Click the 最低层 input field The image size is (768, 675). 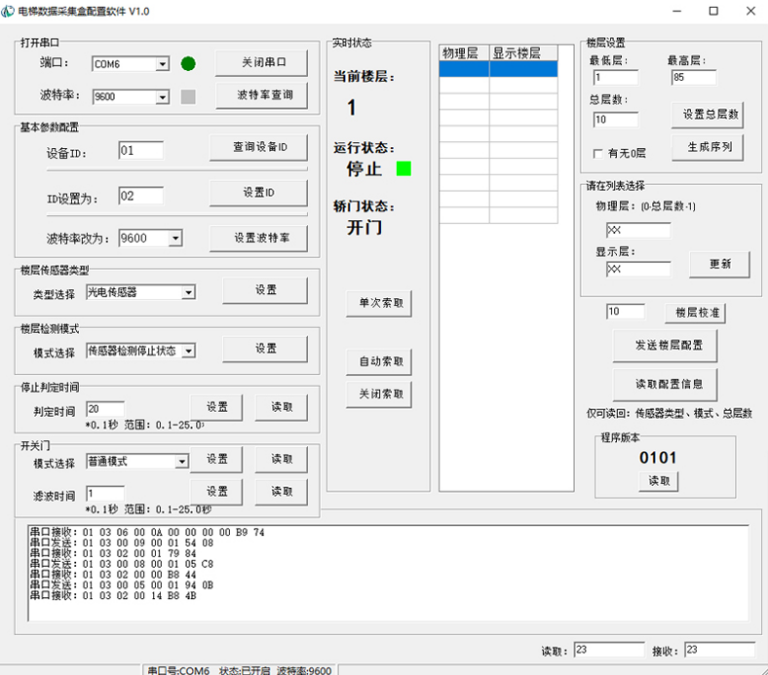pyautogui.click(x=616, y=77)
